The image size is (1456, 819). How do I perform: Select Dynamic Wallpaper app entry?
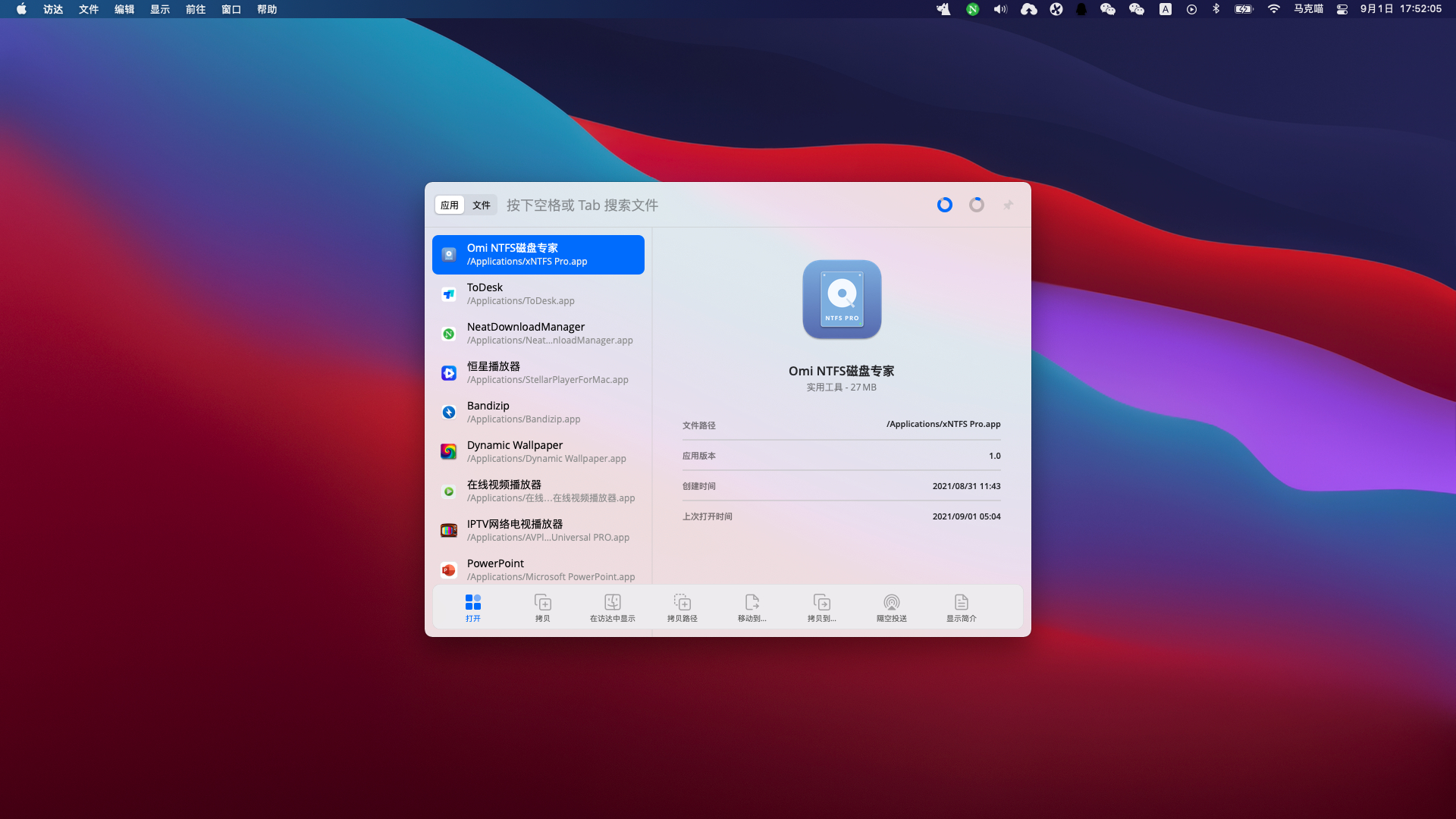coord(538,452)
